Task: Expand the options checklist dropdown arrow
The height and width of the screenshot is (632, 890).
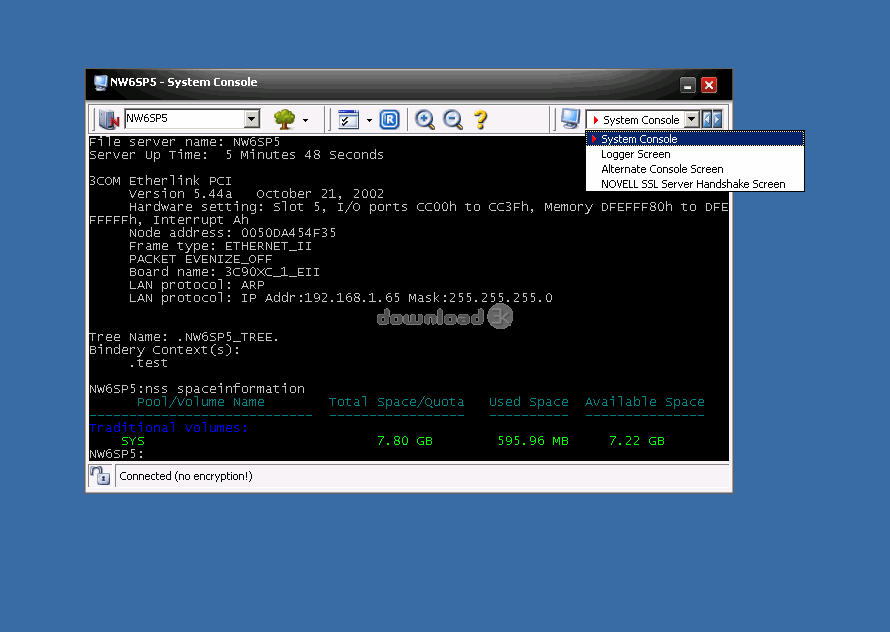Action: [x=368, y=121]
